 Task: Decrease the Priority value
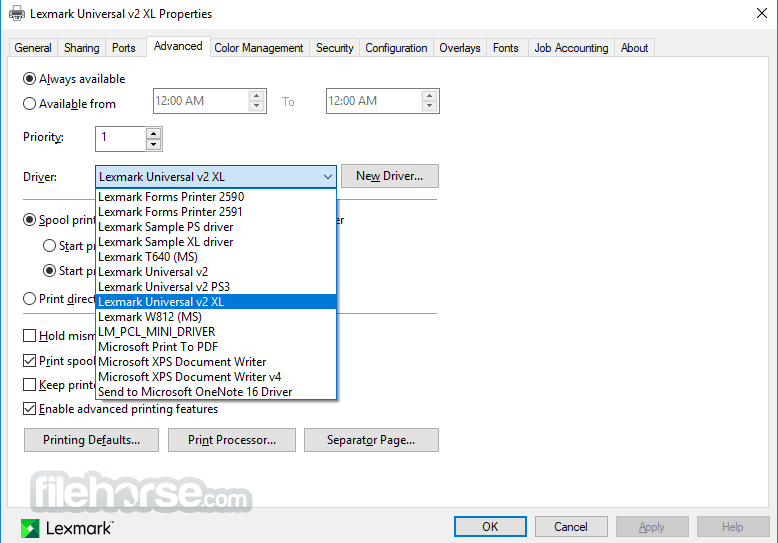153,144
